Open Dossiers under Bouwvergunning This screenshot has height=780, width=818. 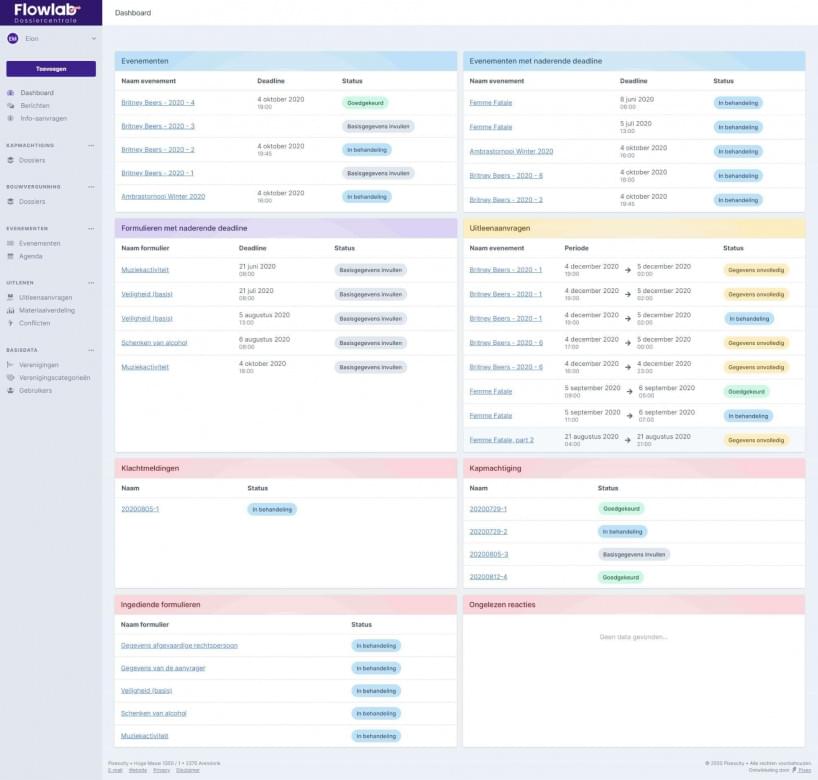pyautogui.click(x=40, y=201)
